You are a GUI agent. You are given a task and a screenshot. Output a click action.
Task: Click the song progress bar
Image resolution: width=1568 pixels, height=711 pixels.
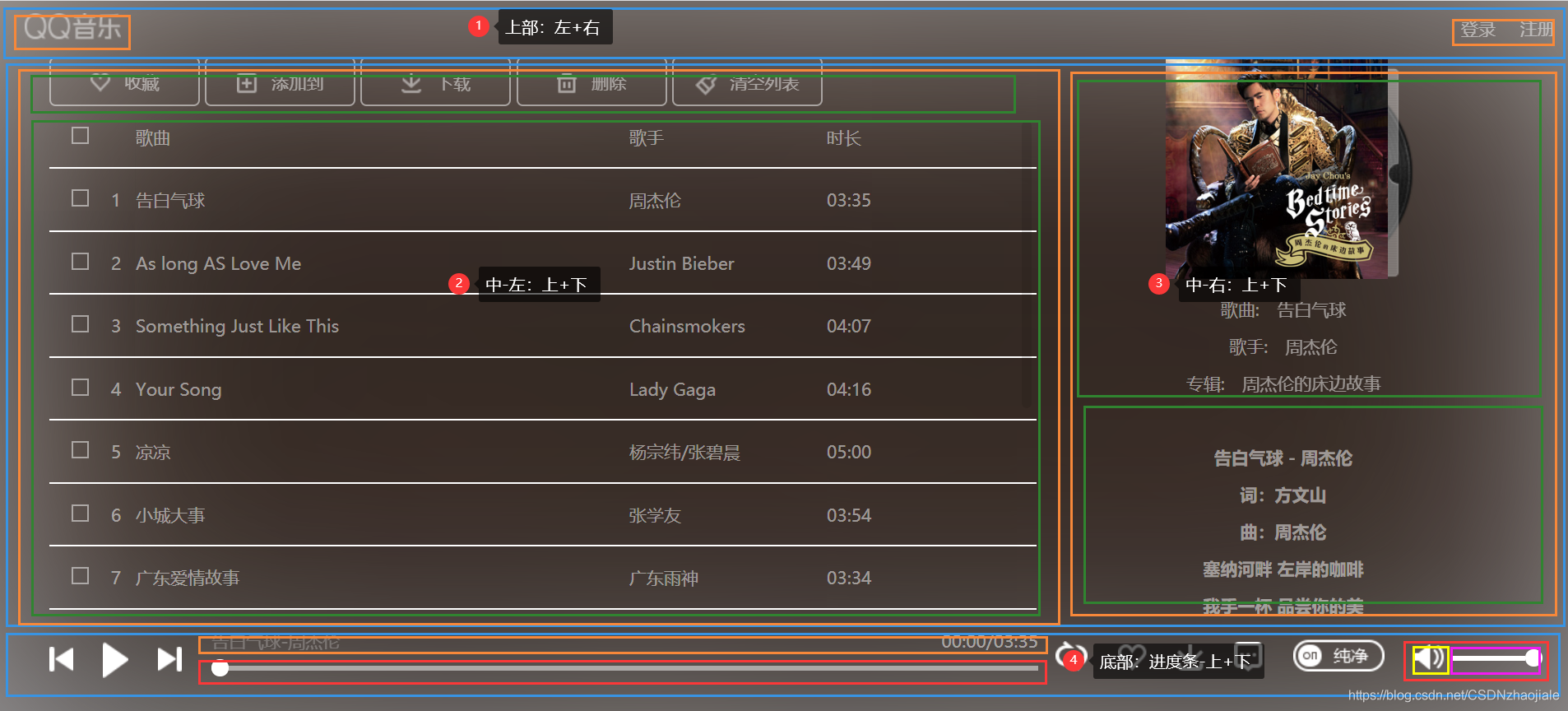(x=625, y=668)
